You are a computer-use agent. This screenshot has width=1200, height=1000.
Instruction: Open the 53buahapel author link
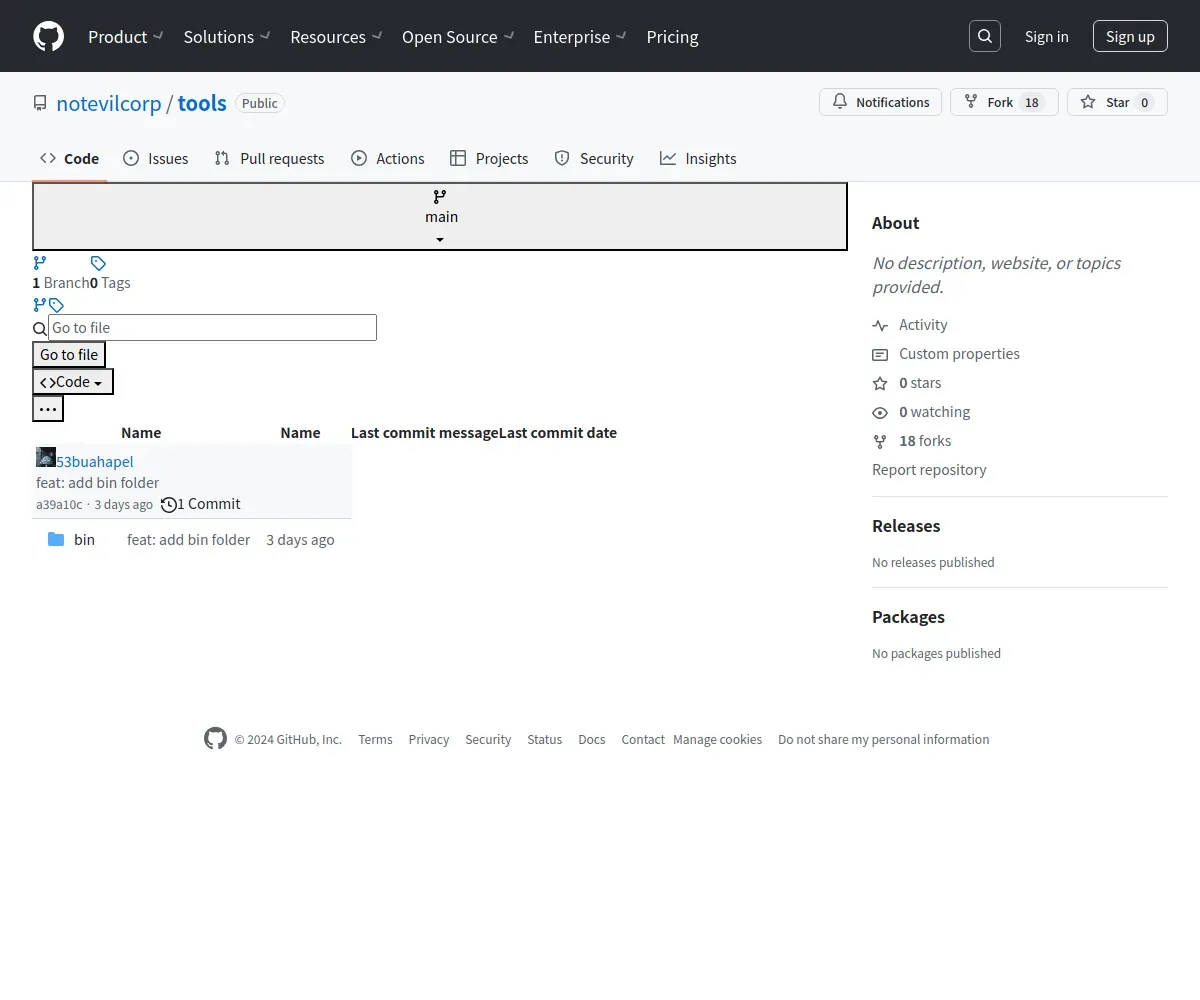coord(95,462)
